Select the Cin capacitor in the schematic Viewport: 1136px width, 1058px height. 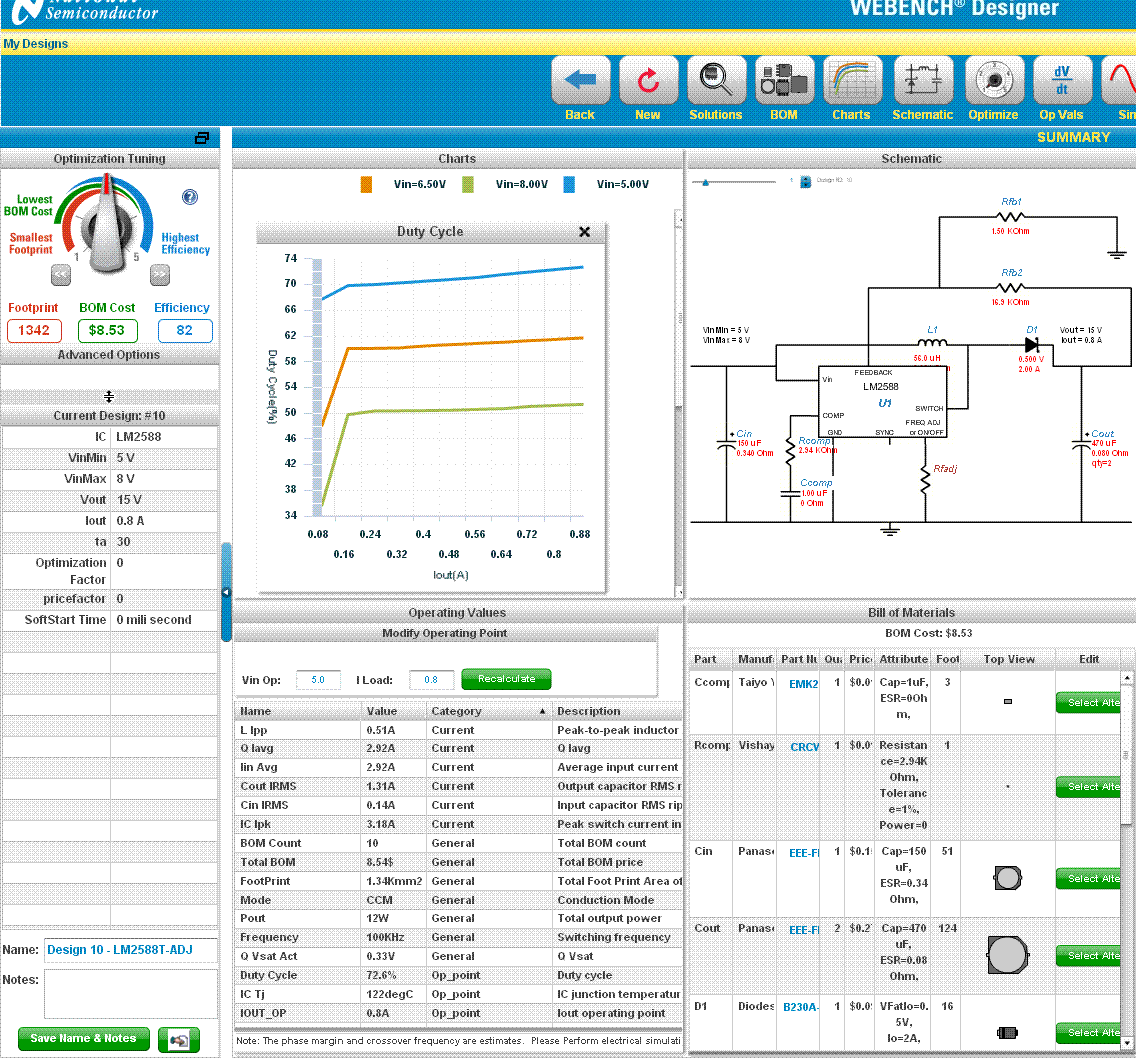(726, 444)
